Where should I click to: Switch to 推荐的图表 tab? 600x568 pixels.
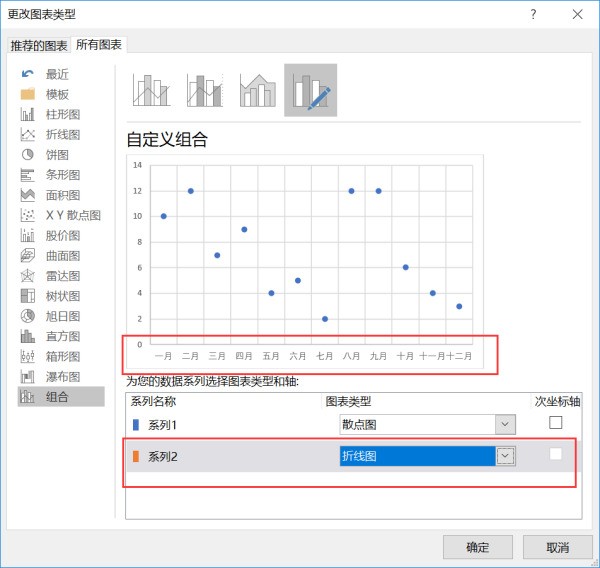click(x=39, y=46)
